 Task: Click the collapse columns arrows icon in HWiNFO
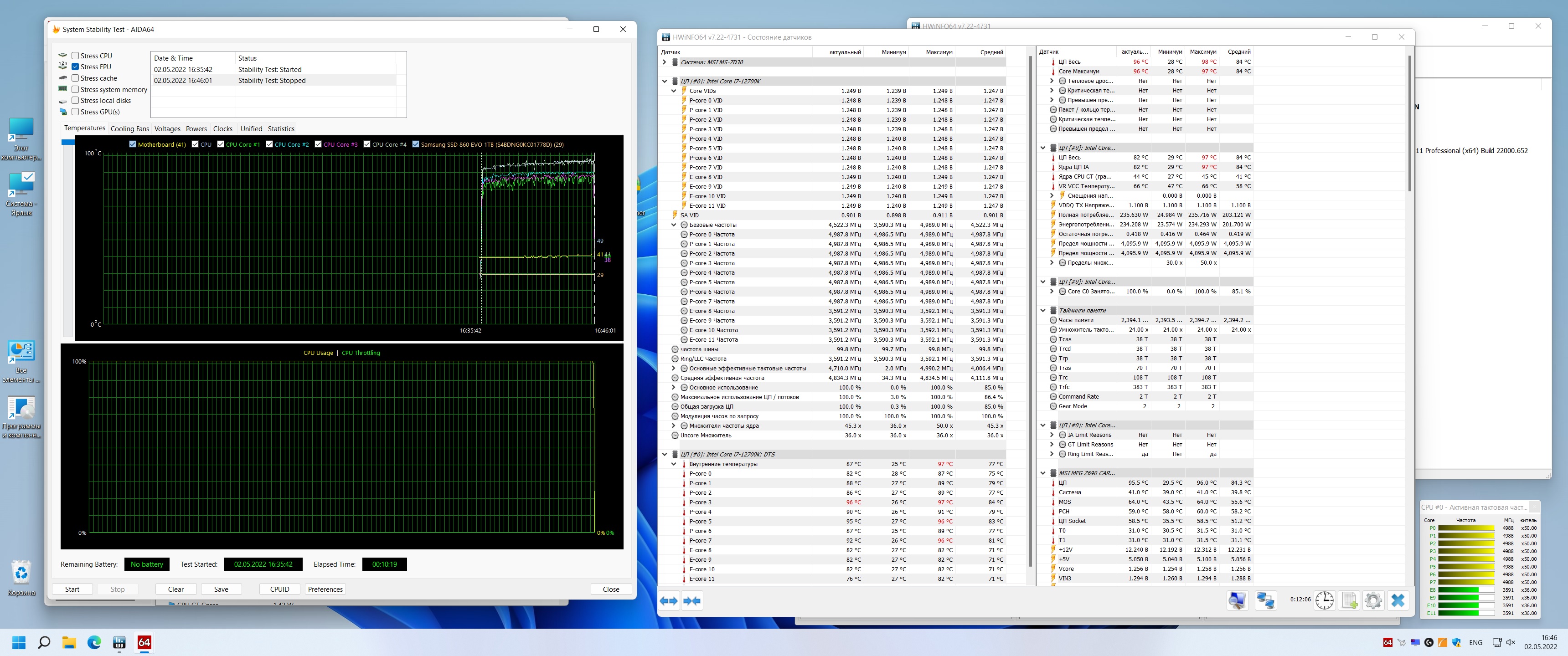[692, 600]
